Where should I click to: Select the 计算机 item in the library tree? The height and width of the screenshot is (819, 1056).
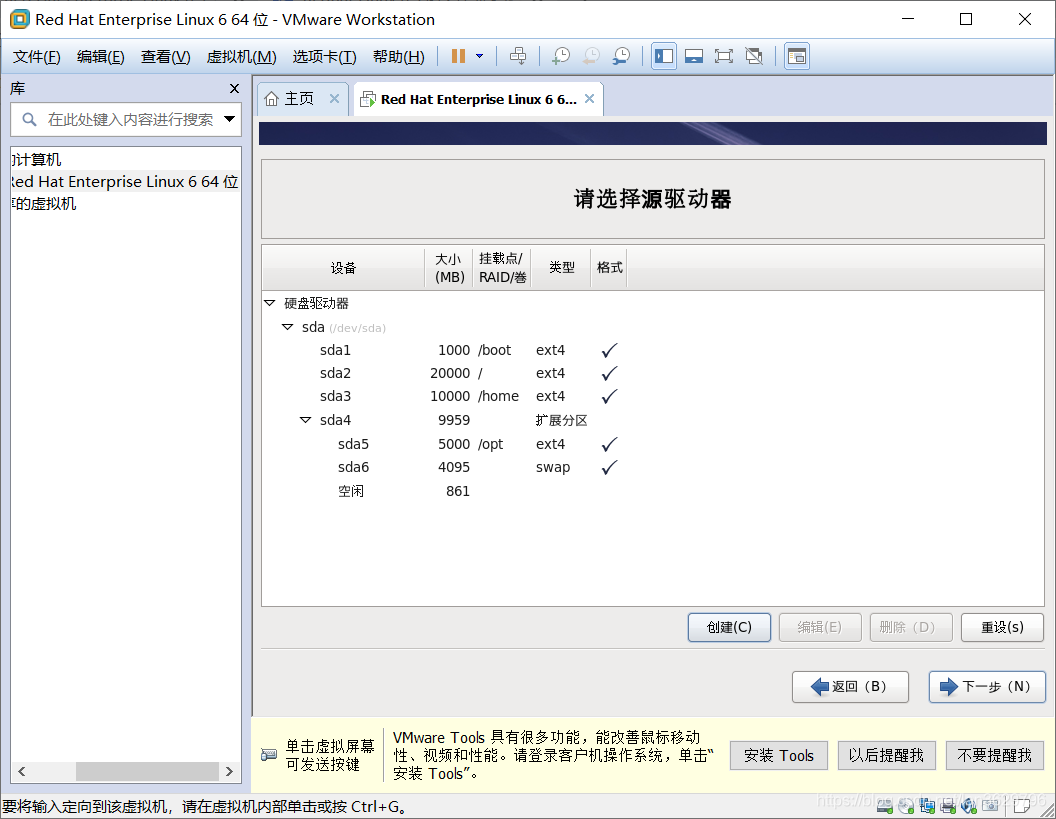(37, 160)
